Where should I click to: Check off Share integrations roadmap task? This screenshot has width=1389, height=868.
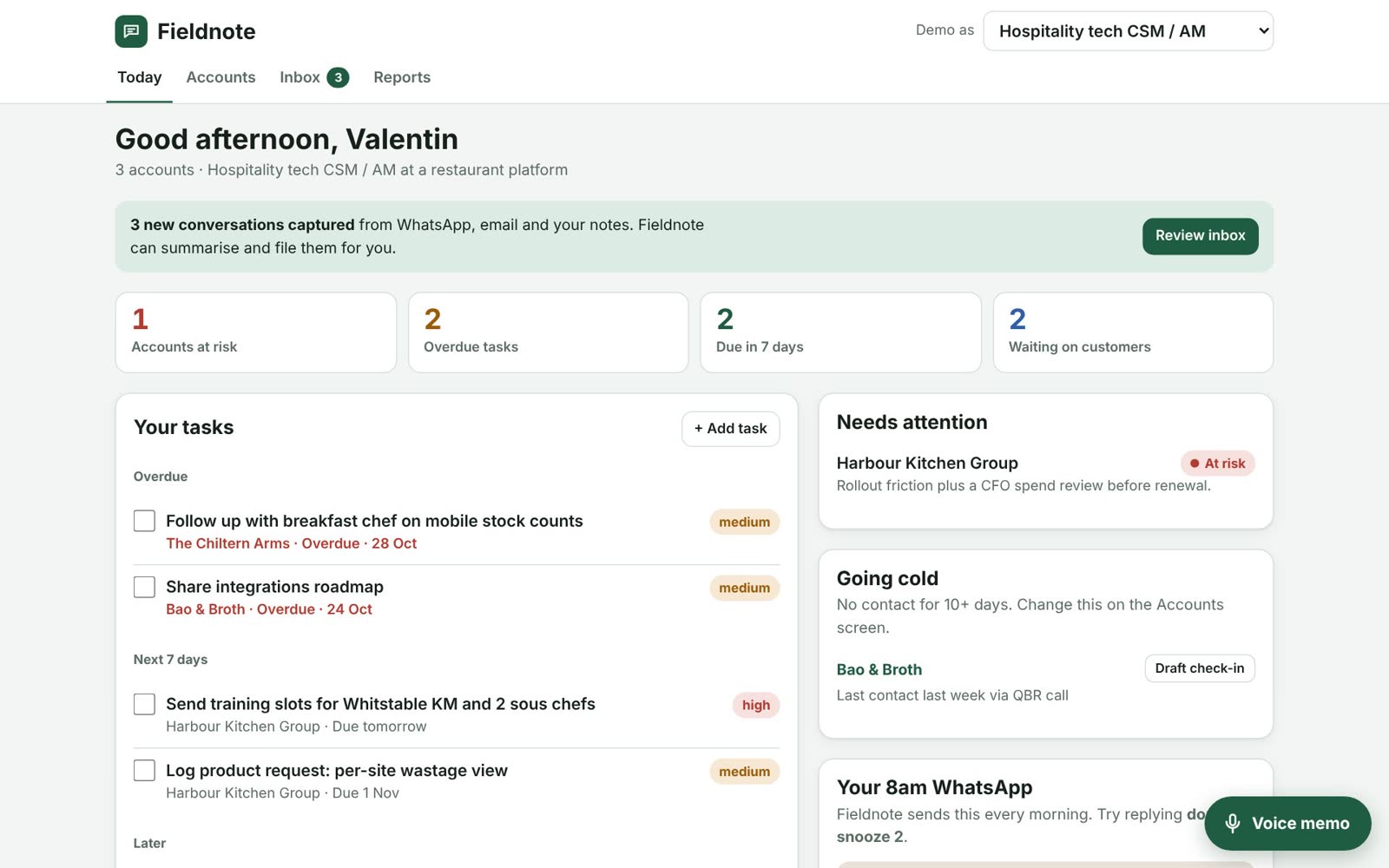click(144, 587)
